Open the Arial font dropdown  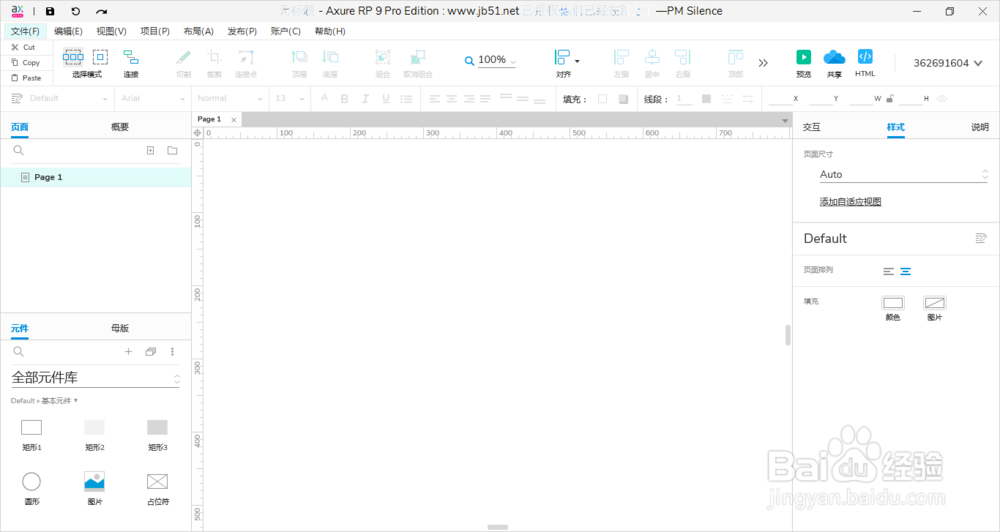click(x=152, y=98)
